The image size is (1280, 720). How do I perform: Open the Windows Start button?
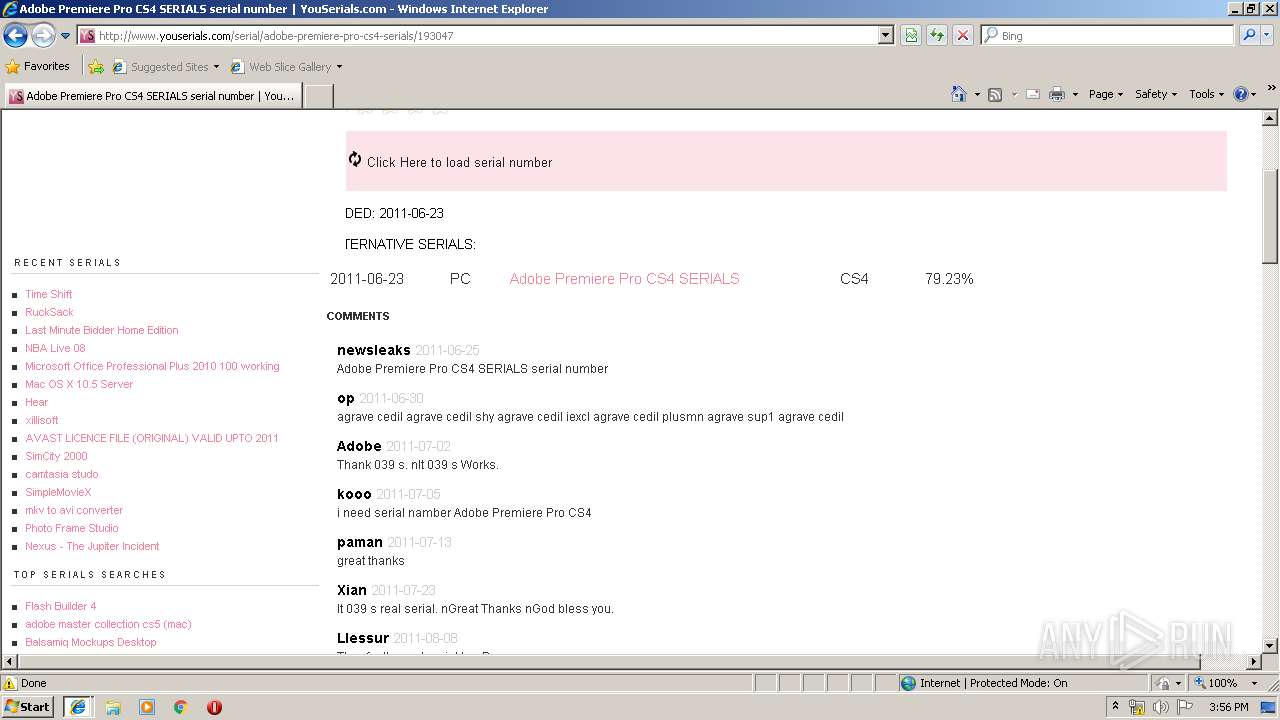(28, 706)
